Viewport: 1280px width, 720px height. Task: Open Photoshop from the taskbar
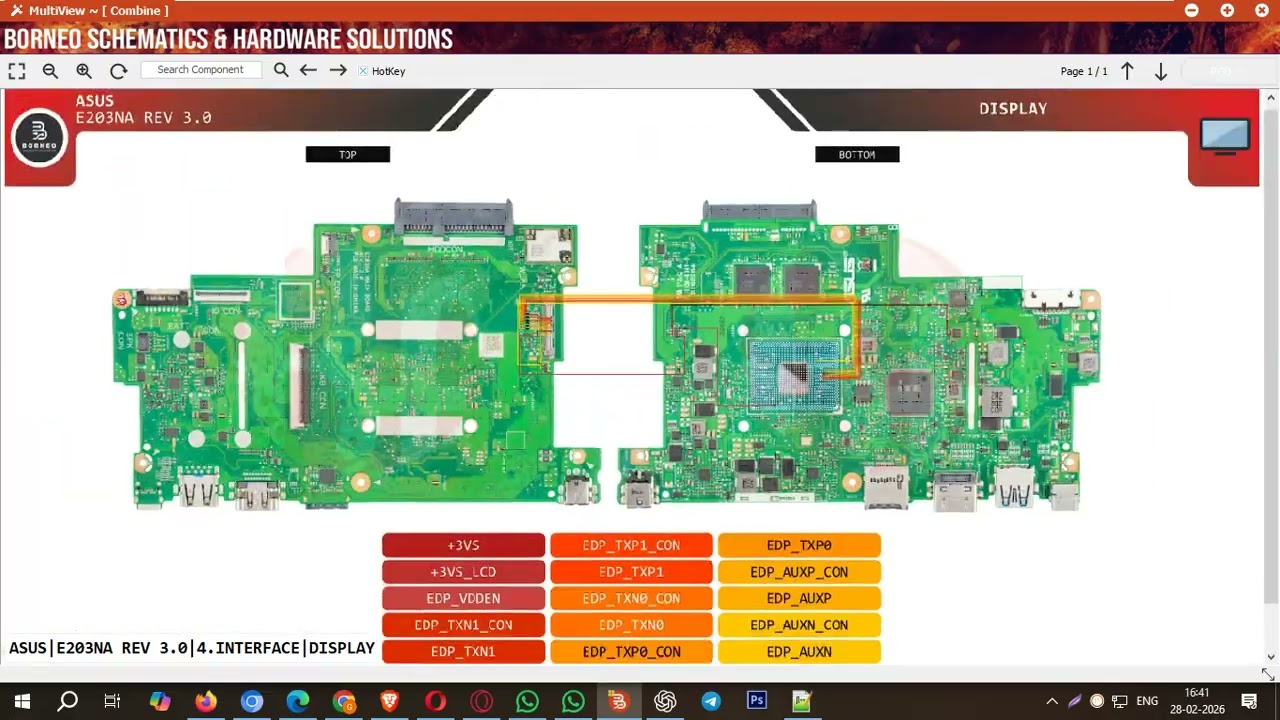click(x=757, y=701)
